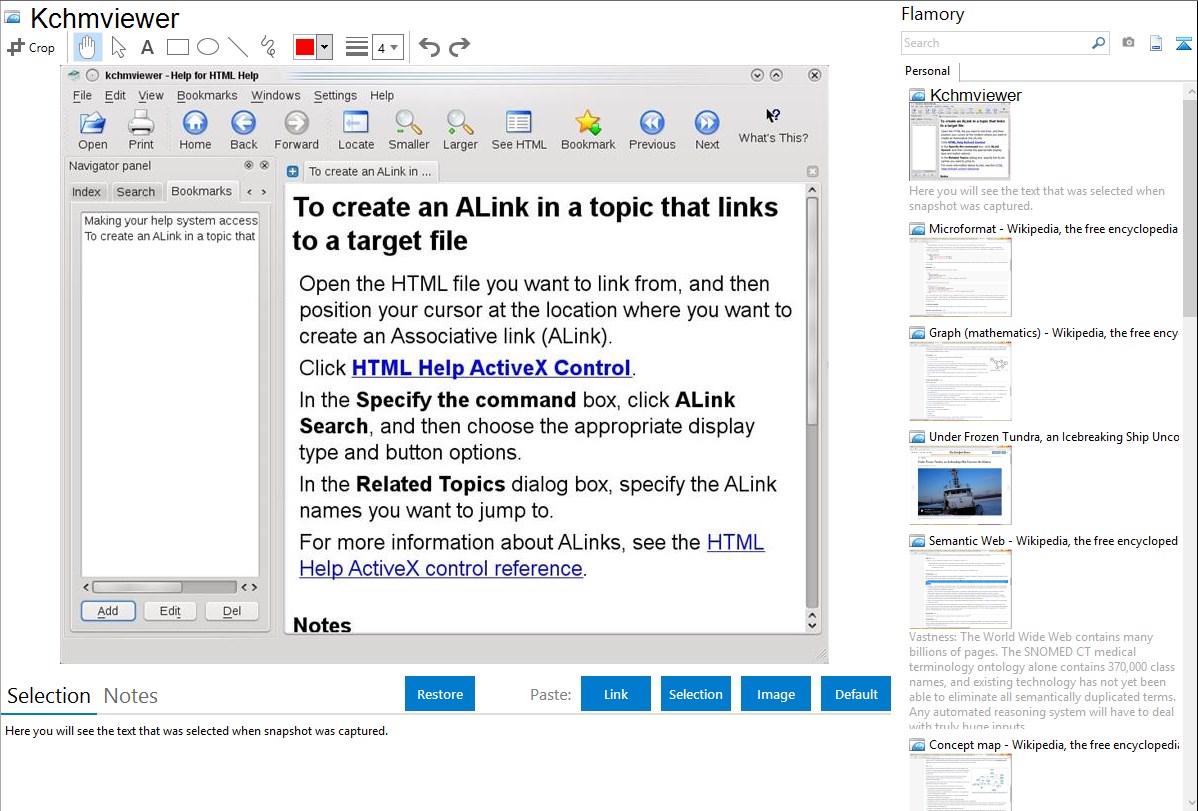Image resolution: width=1198 pixels, height=811 pixels.
Task: Click the Bookmark star icon
Action: click(588, 130)
